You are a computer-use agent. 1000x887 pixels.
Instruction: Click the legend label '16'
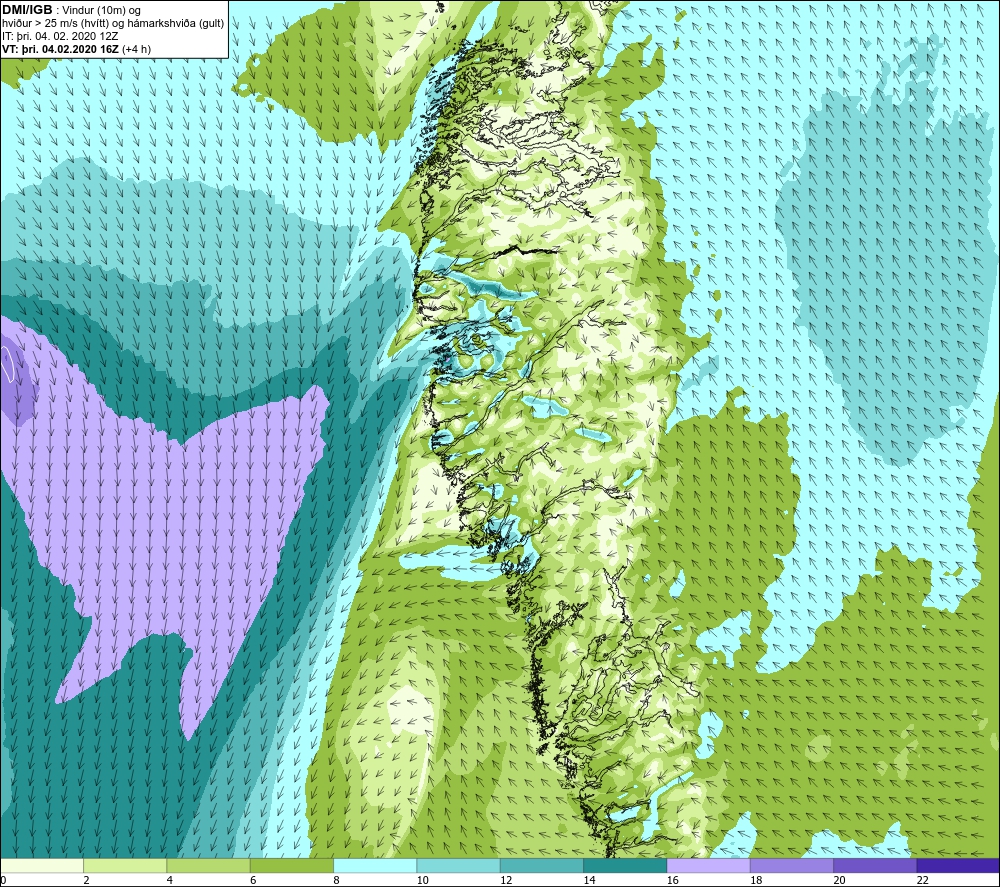[673, 880]
